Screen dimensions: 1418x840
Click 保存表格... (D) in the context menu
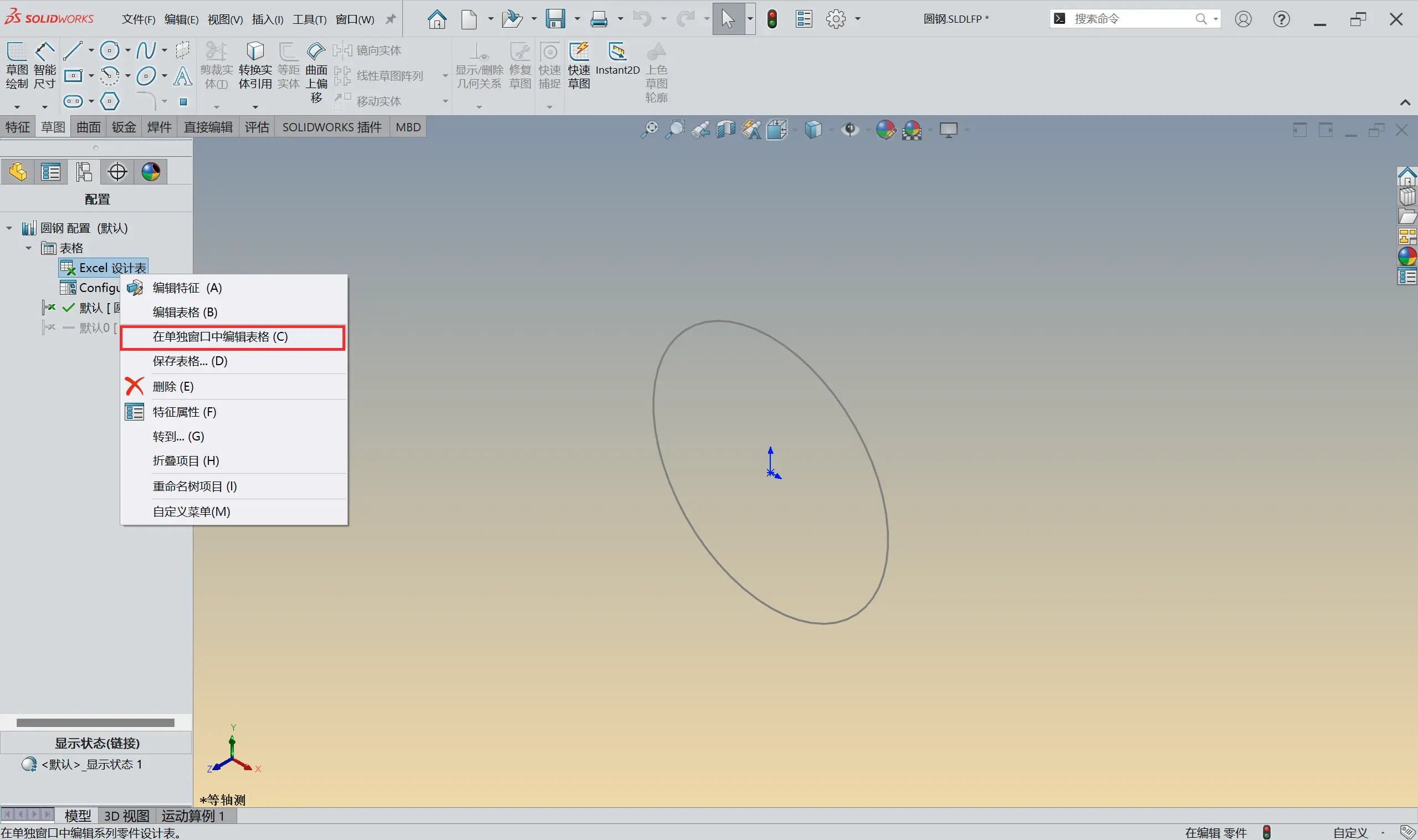coord(190,361)
